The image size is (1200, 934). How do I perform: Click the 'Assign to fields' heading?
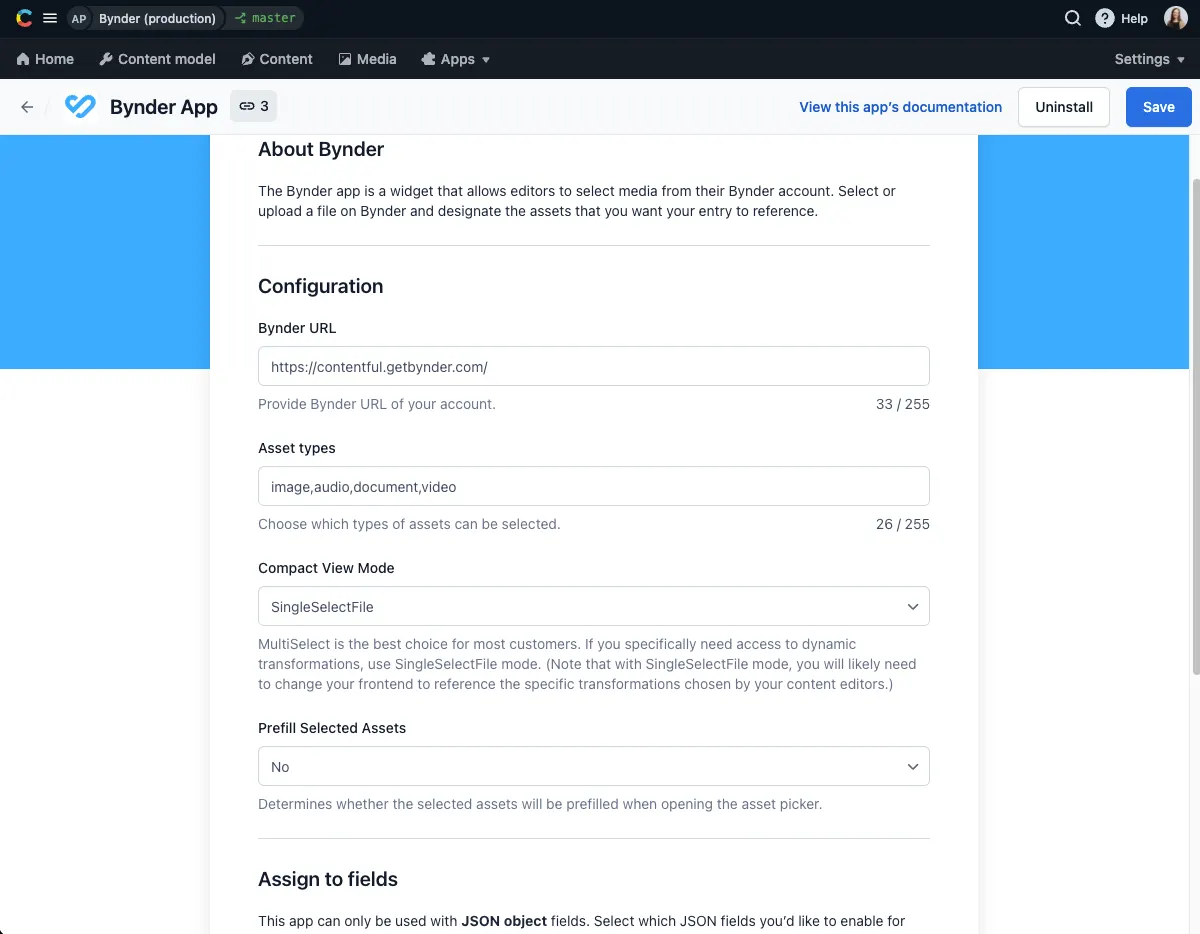pos(328,879)
